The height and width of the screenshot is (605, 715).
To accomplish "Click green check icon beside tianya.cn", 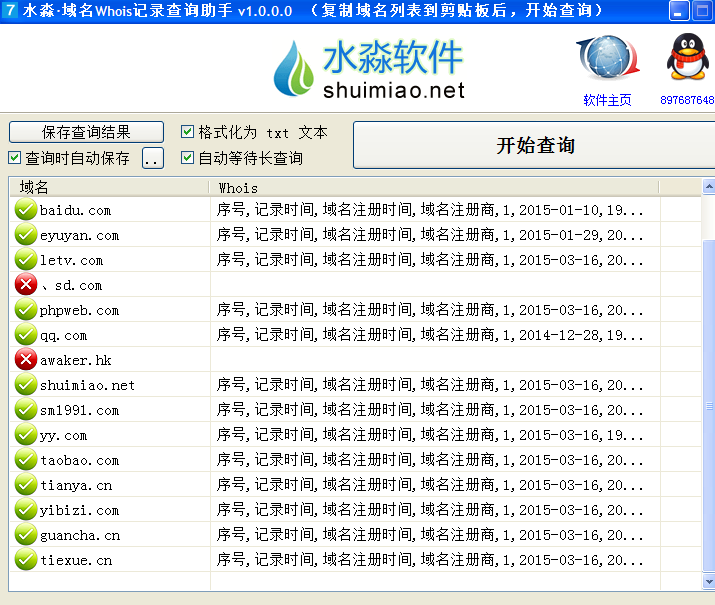I will click(x=26, y=484).
